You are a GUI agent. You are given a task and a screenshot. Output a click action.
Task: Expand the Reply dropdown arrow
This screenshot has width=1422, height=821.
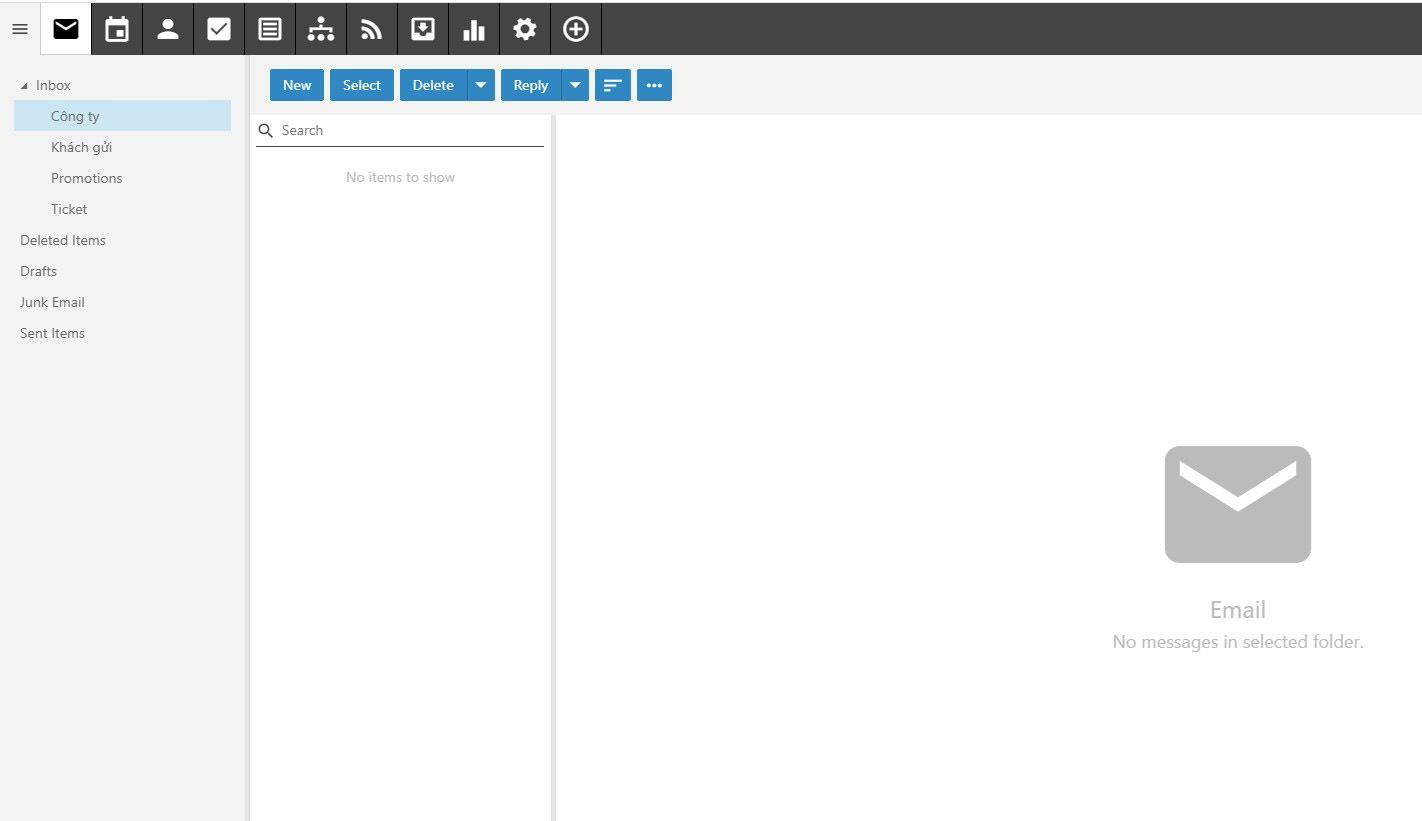[x=575, y=85]
